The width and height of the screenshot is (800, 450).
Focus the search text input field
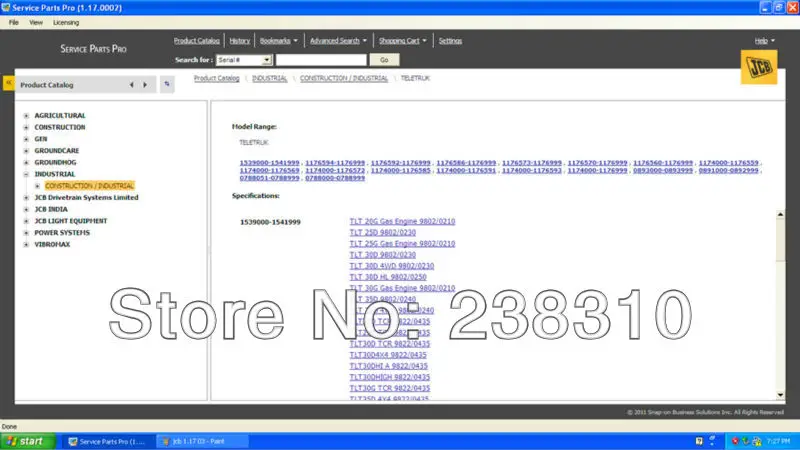[x=321, y=60]
